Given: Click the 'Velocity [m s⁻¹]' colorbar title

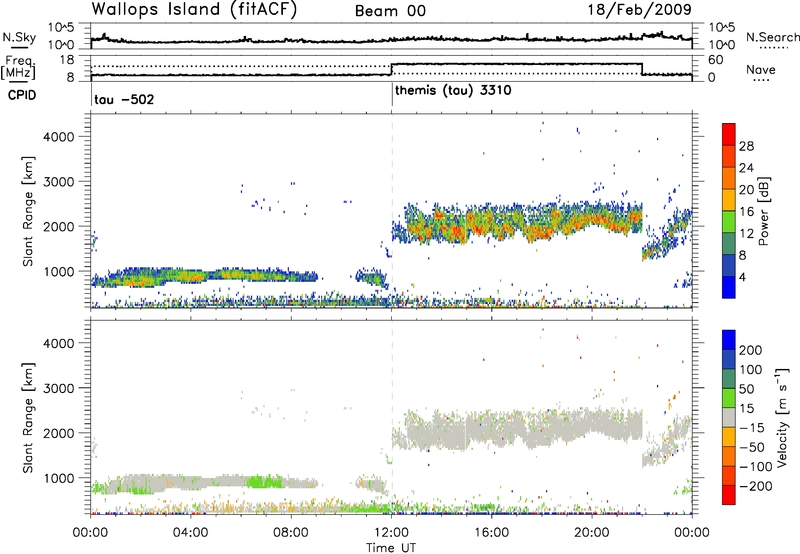Looking at the screenshot, I should 782,417.
